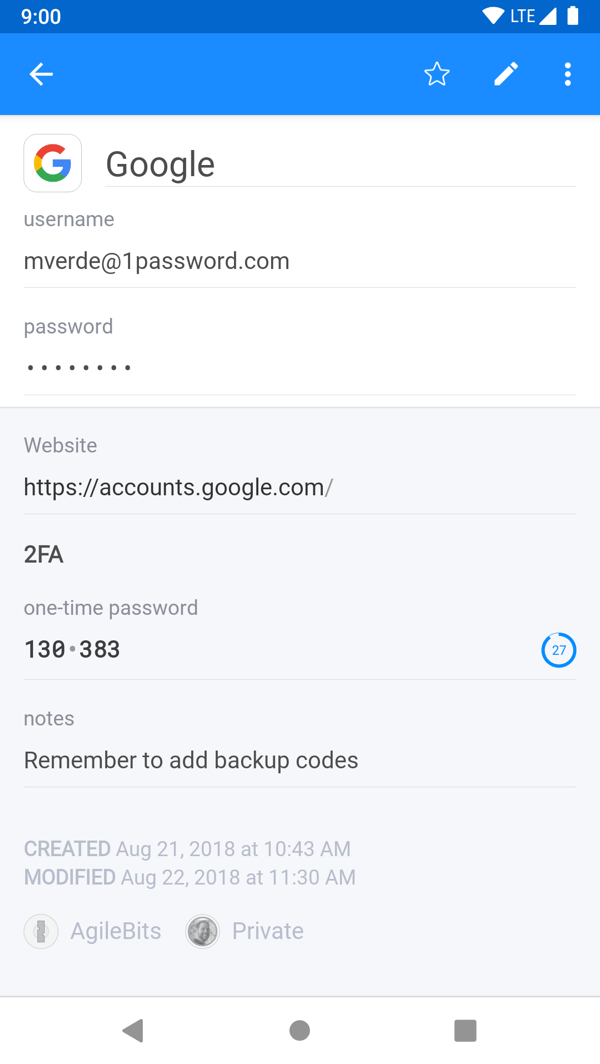600x1064 pixels.
Task: Open the edit pencil to modify this login
Action: click(505, 74)
